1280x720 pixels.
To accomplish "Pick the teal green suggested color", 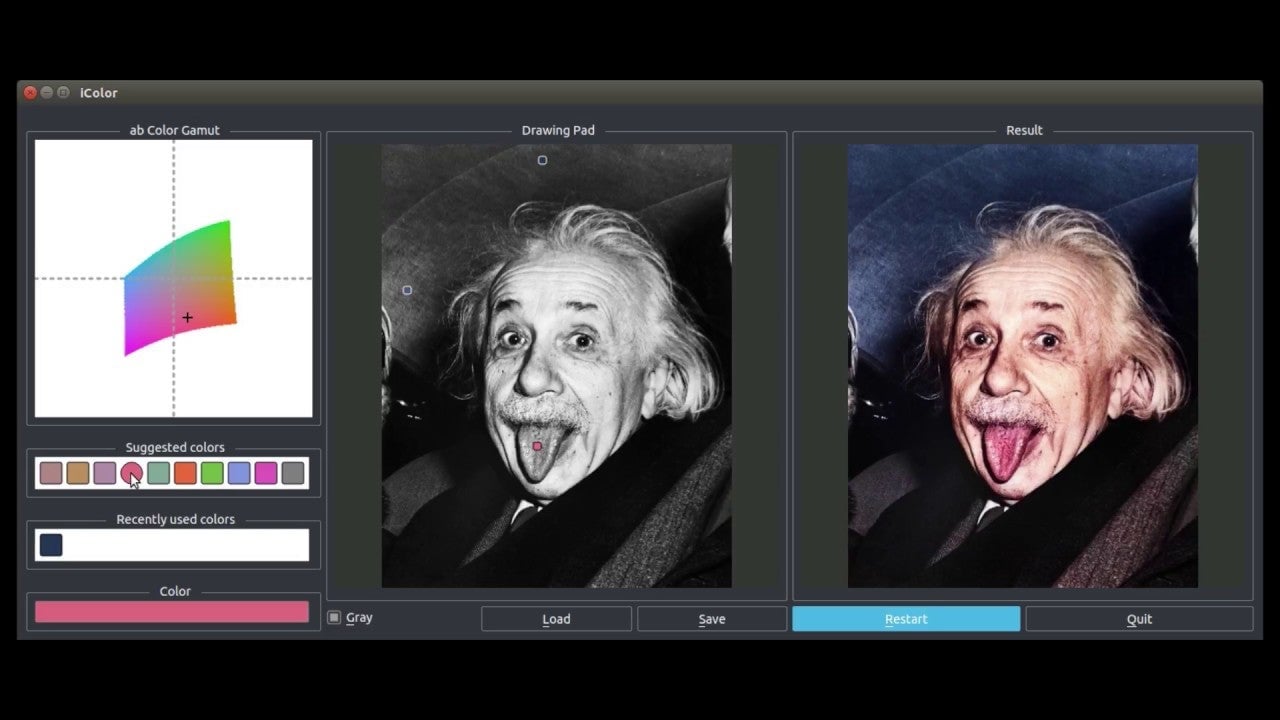I will click(x=158, y=473).
